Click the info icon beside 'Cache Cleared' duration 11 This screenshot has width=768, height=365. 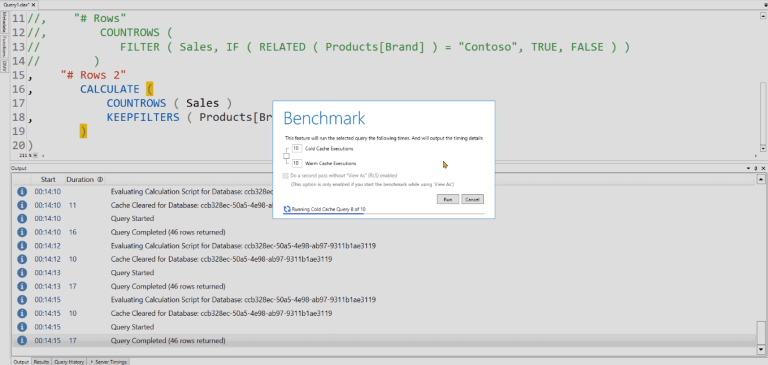tap(22, 205)
